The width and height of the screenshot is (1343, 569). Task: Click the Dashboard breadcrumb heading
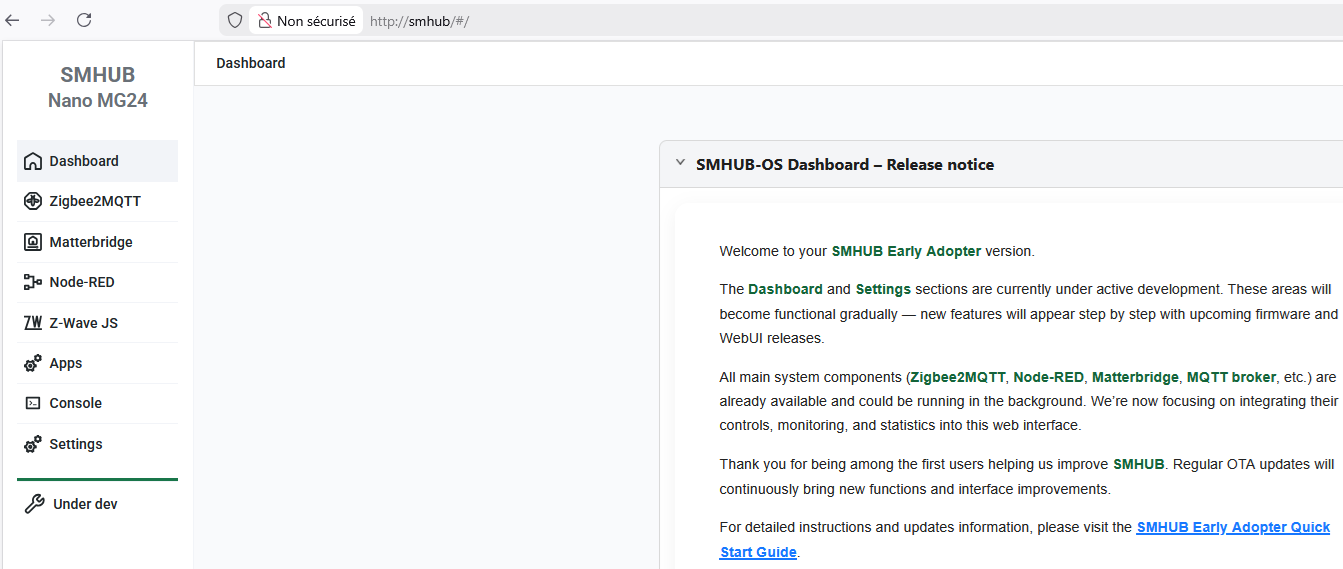[251, 63]
